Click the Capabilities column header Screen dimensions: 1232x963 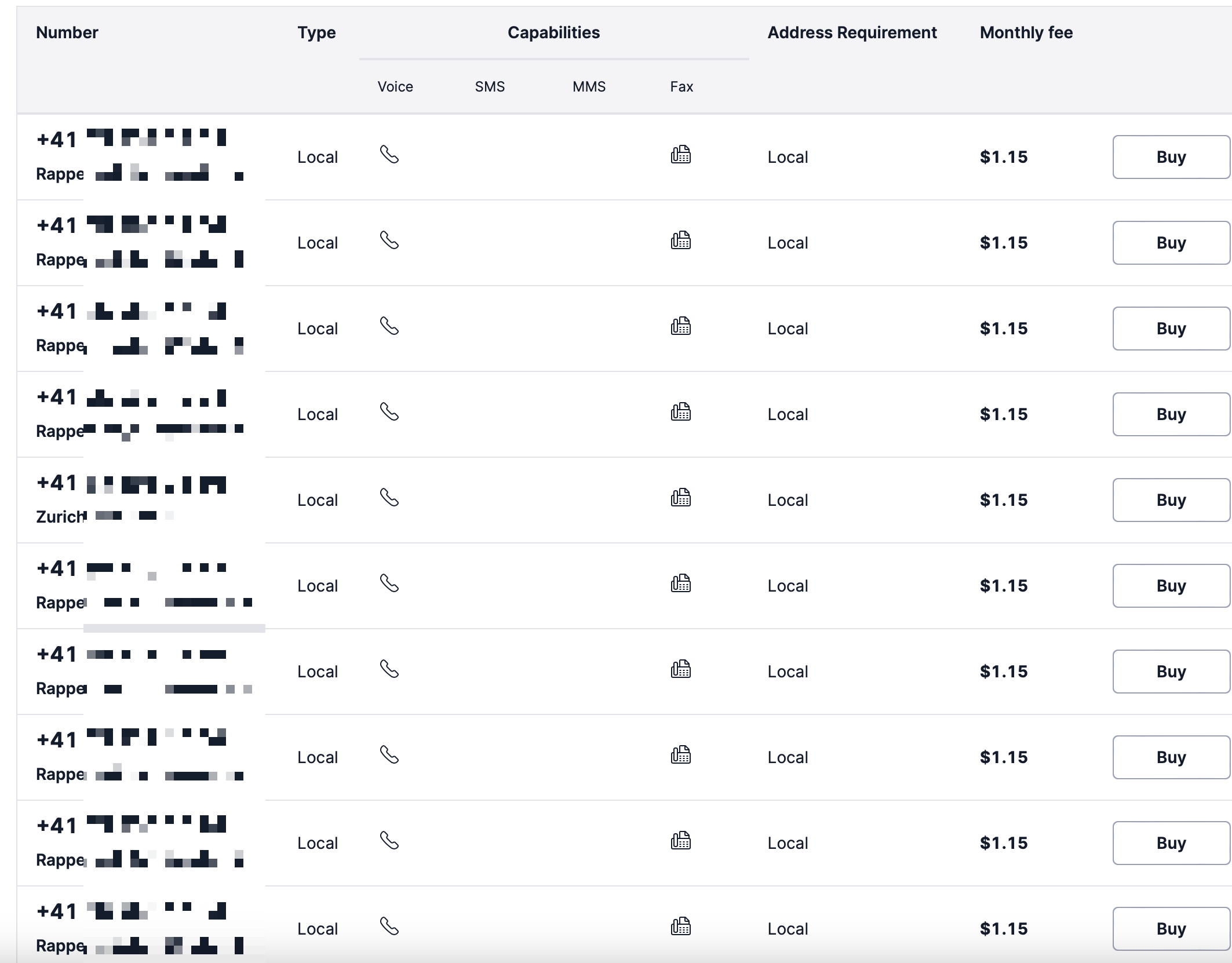[553, 32]
